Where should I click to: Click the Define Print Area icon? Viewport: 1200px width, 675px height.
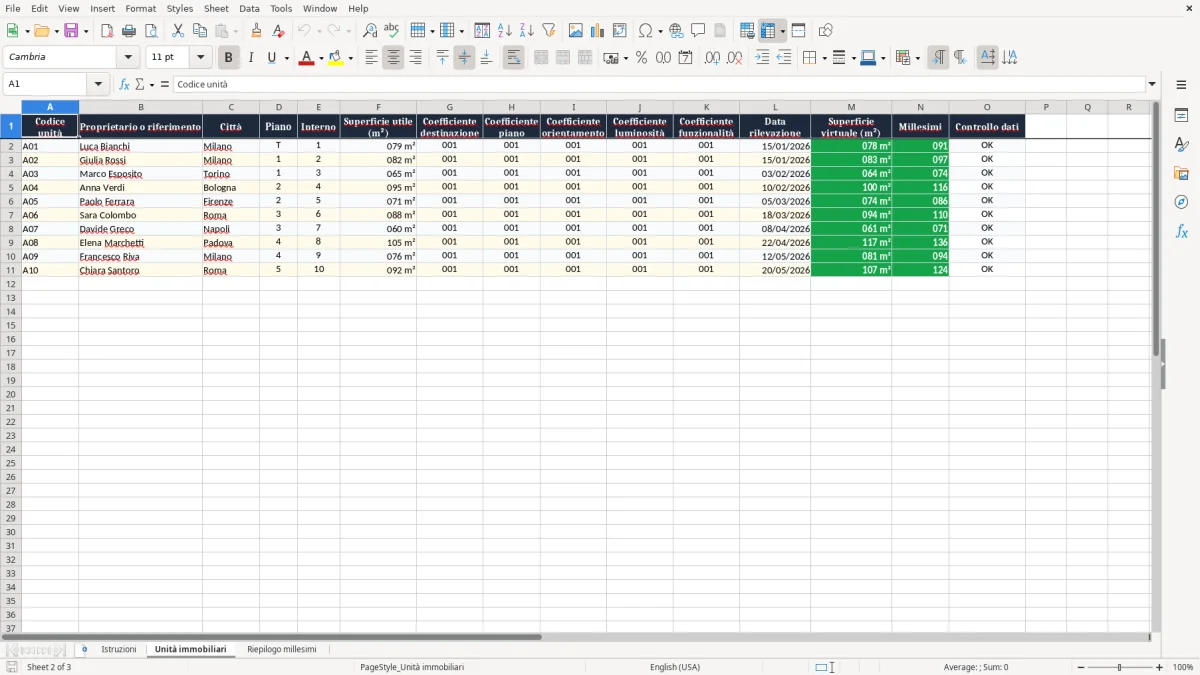click(747, 31)
